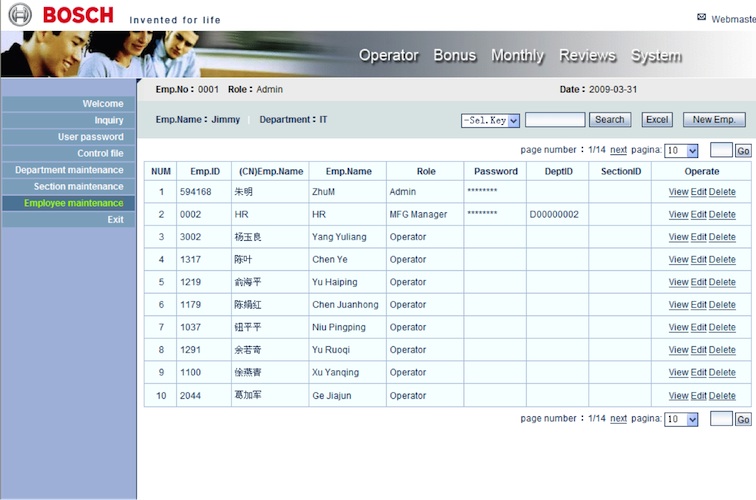Image resolution: width=756 pixels, height=500 pixels.
Task: Open the Operator menu
Action: tap(388, 56)
